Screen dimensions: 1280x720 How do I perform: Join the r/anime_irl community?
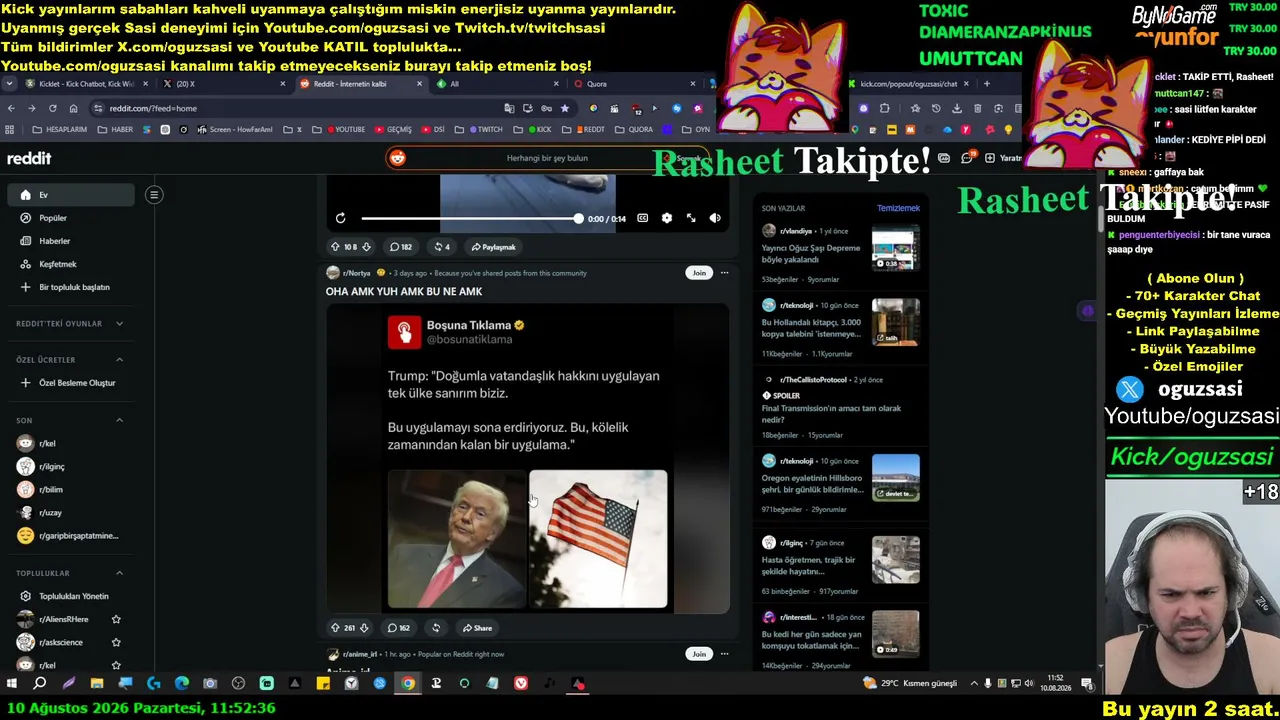[x=699, y=654]
